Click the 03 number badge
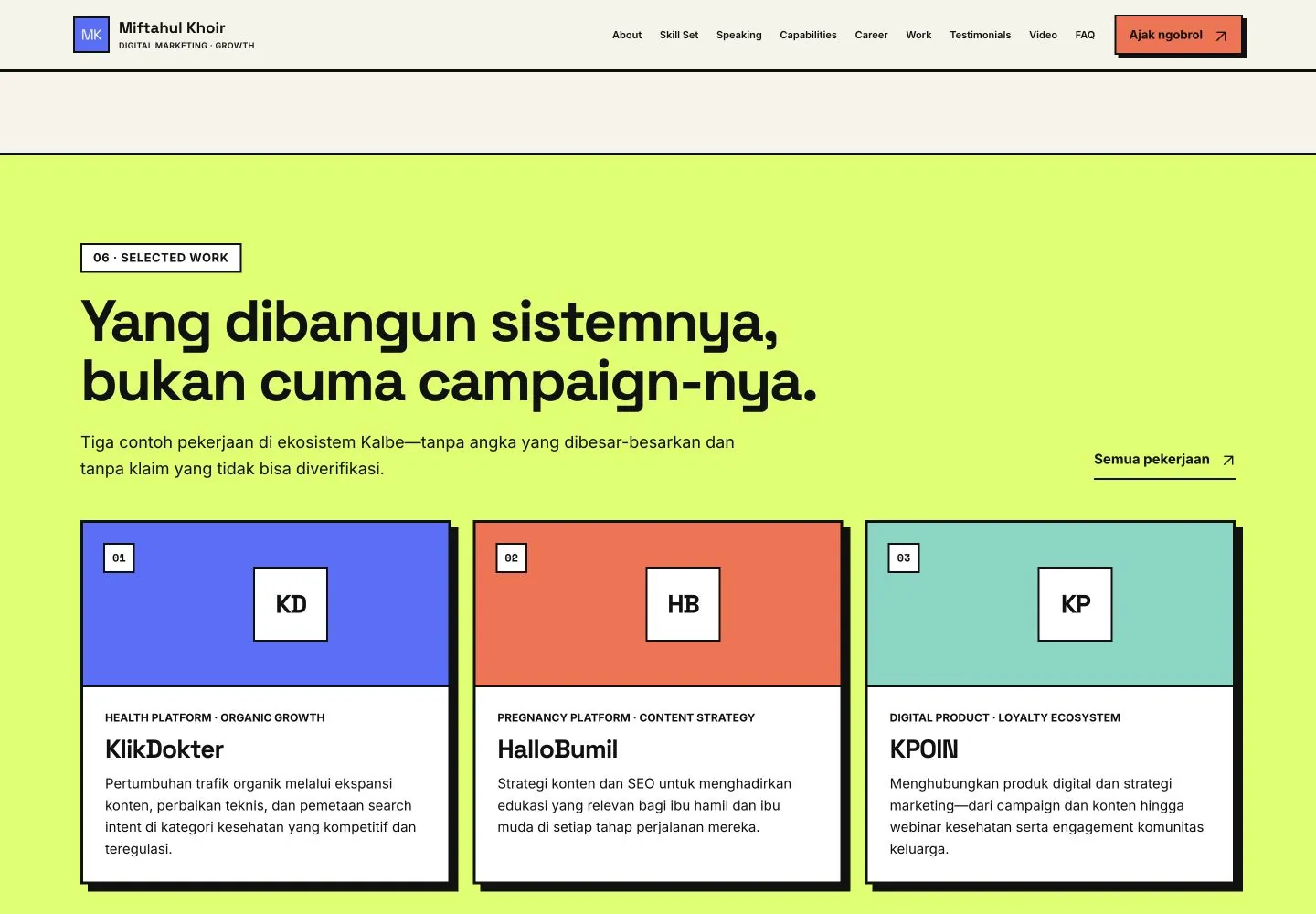This screenshot has height=914, width=1316. 904,558
